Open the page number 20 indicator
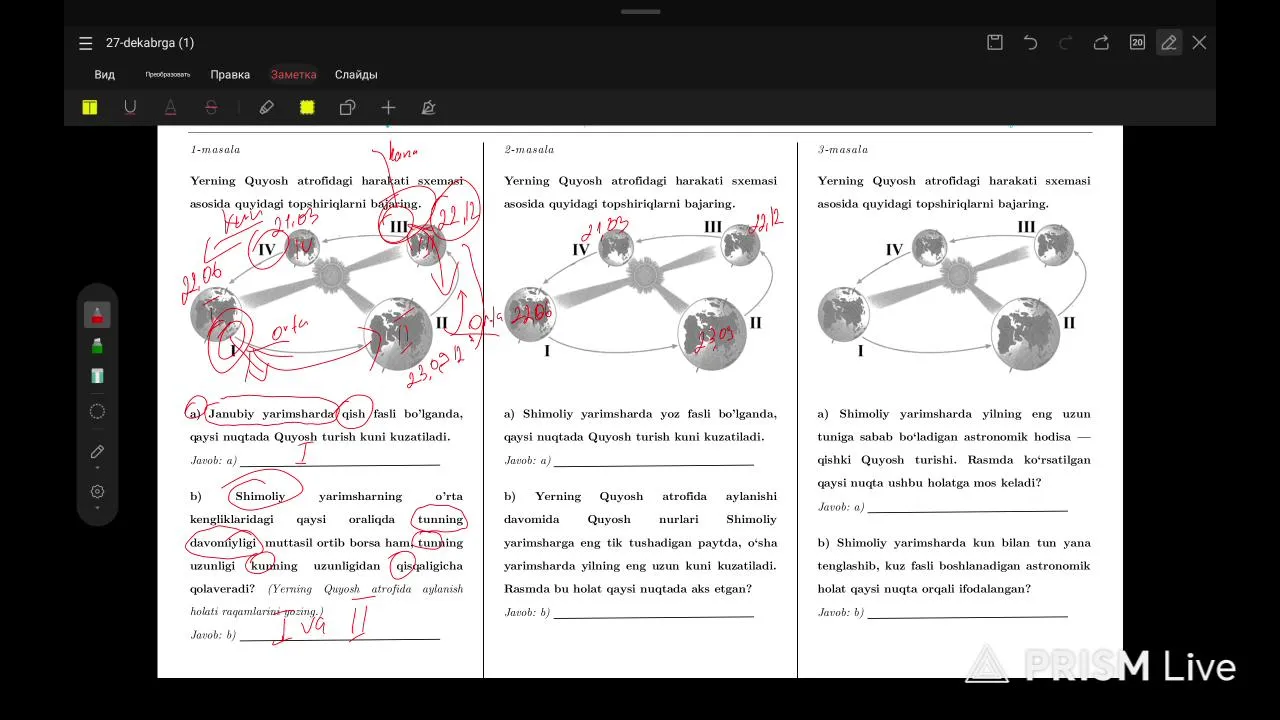 pos(1137,42)
